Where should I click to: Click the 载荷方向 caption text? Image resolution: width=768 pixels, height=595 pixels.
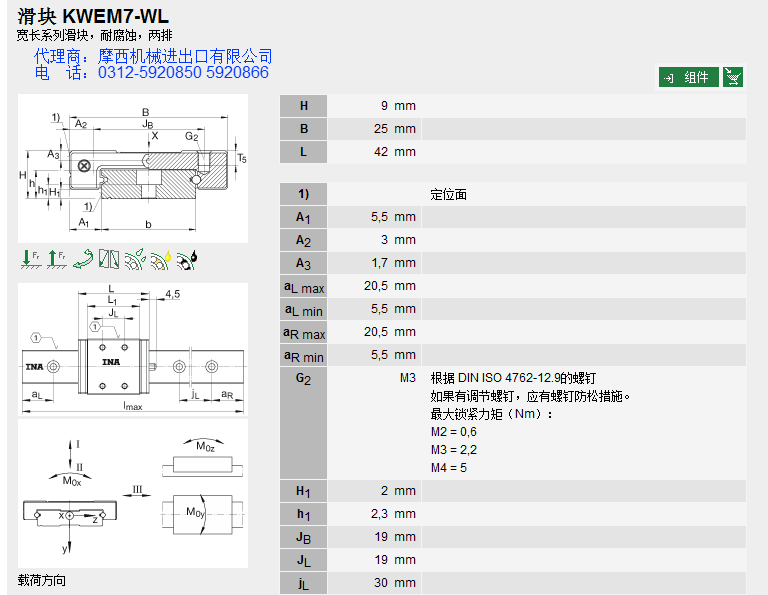[42, 581]
